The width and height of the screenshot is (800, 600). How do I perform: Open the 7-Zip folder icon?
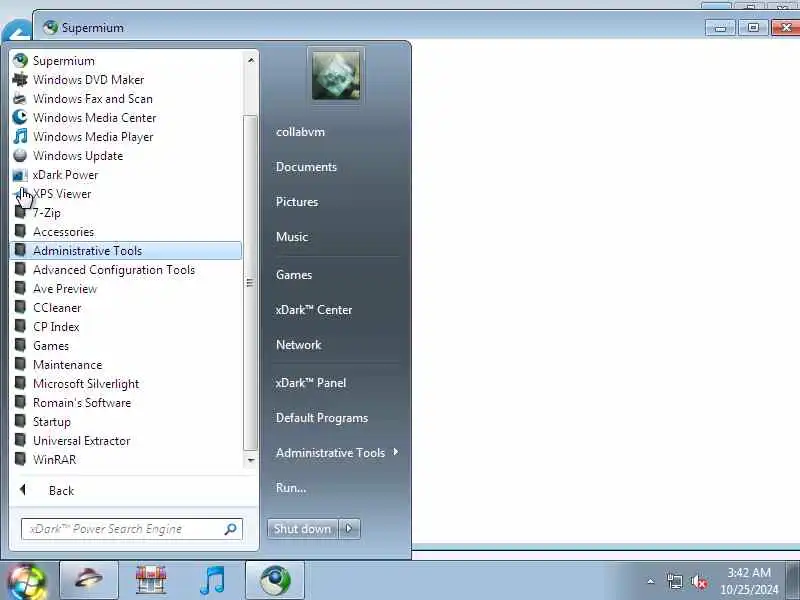click(x=20, y=212)
